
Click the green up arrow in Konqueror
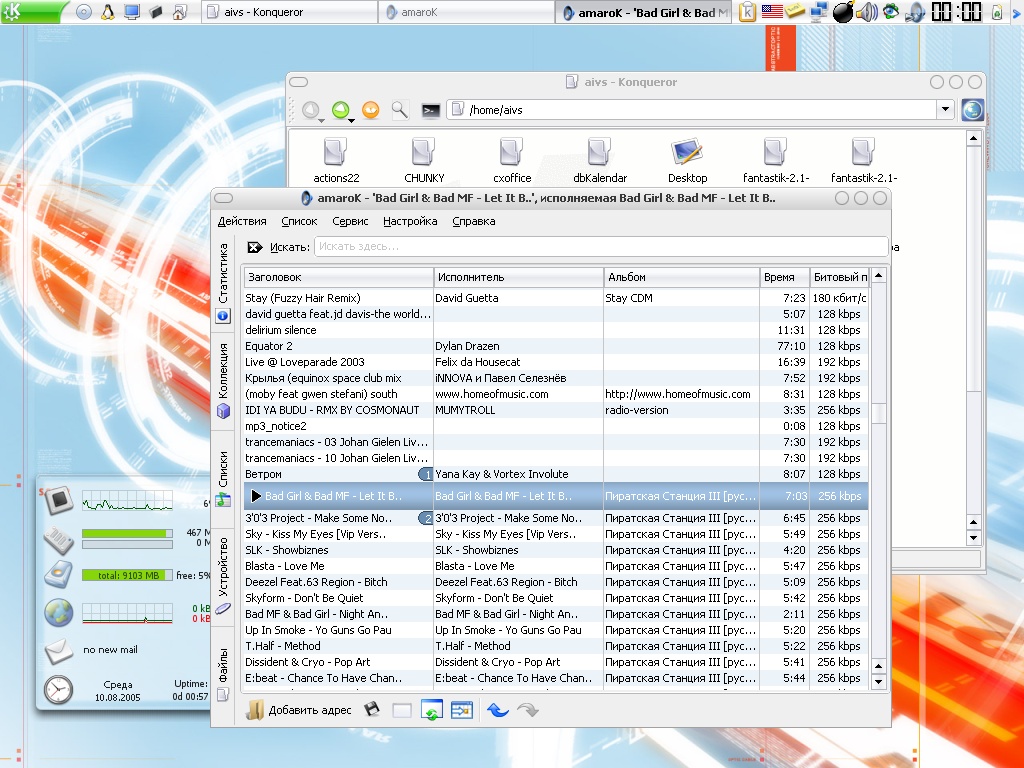pyautogui.click(x=340, y=110)
